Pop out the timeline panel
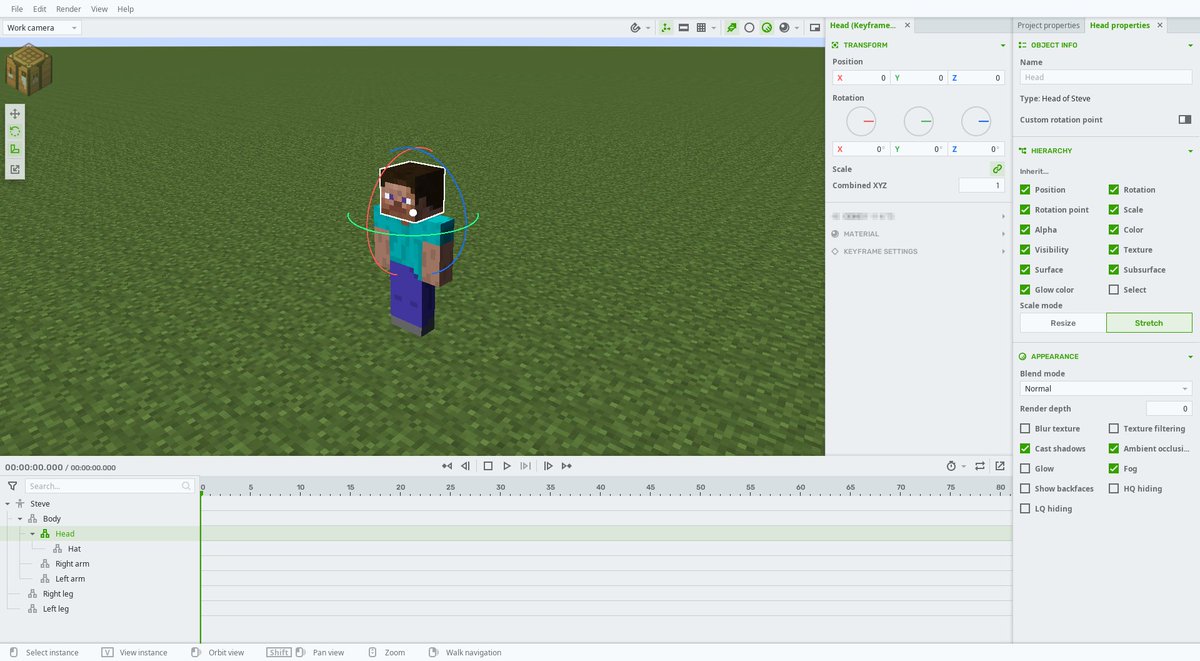This screenshot has height=661, width=1200. [1000, 466]
